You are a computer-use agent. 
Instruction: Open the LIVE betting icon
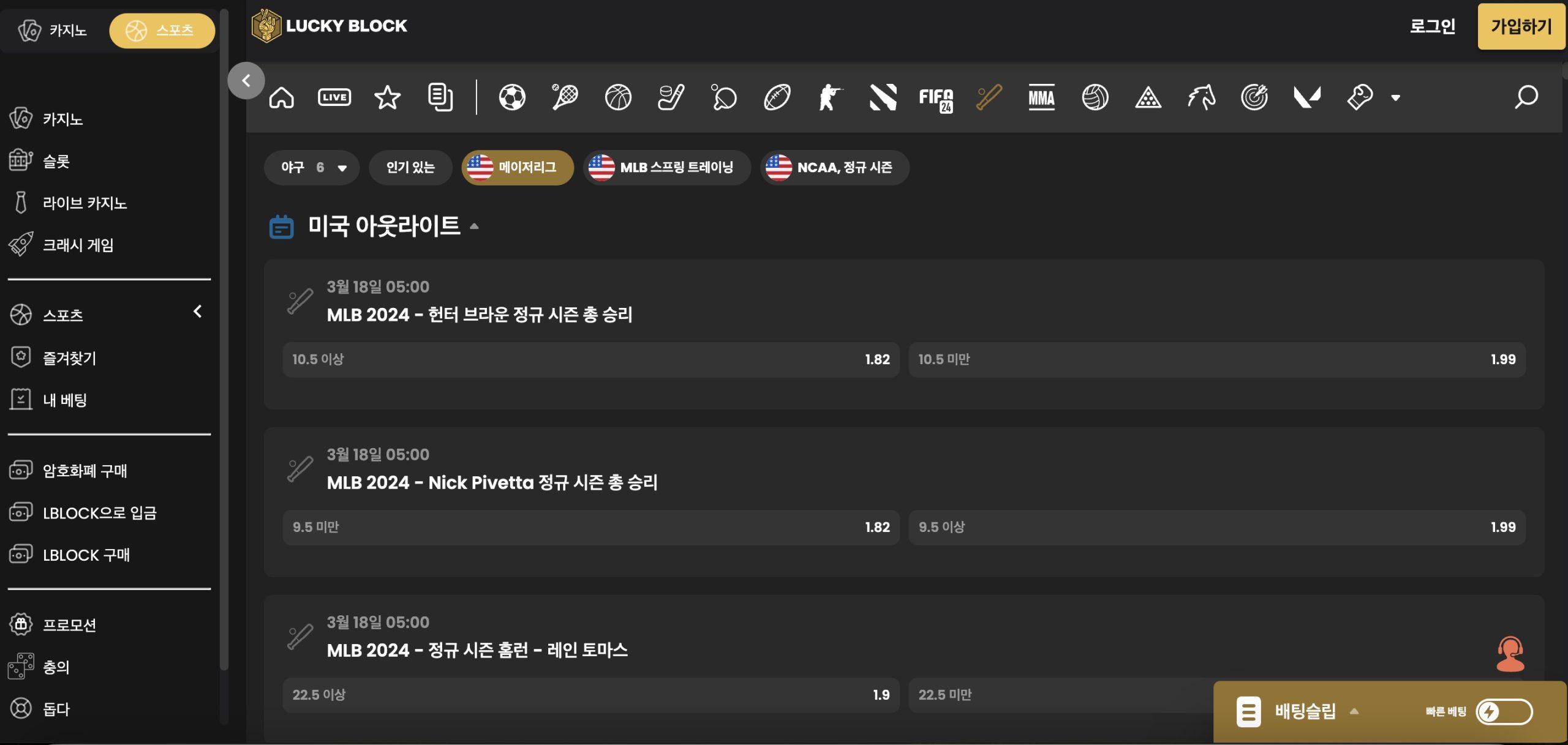pos(334,97)
